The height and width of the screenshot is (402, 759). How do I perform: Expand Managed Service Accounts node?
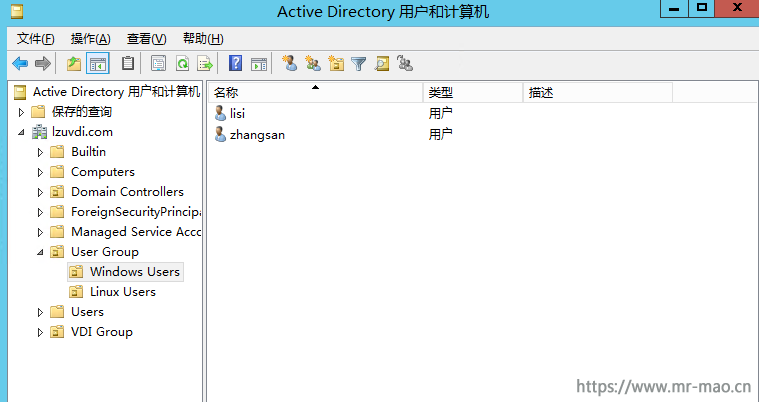pos(41,232)
